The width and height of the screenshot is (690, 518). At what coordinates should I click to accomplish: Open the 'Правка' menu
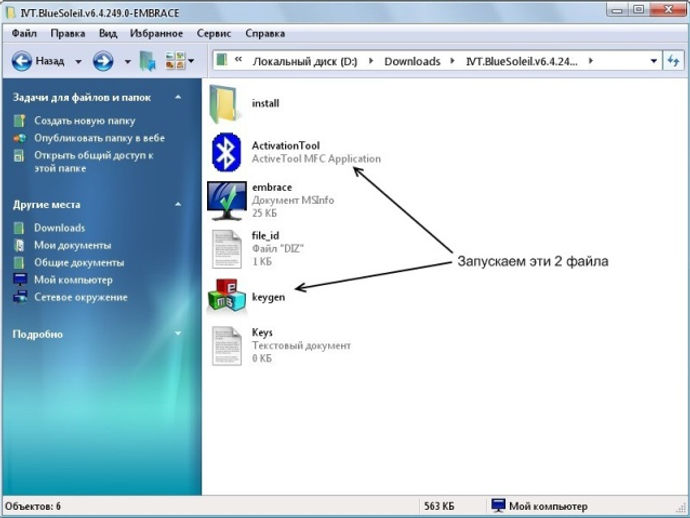[68, 33]
